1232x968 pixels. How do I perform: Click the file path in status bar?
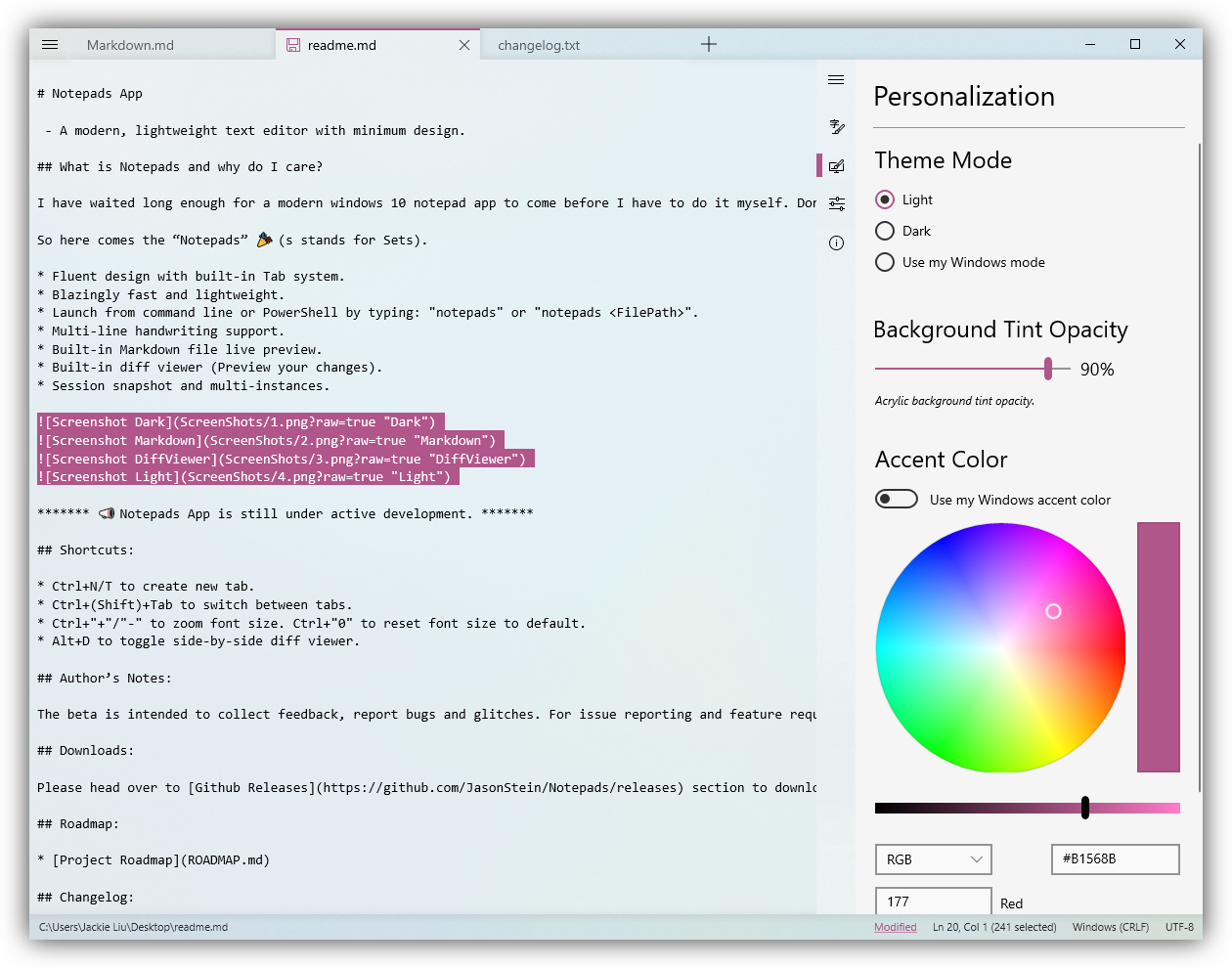pos(133,927)
